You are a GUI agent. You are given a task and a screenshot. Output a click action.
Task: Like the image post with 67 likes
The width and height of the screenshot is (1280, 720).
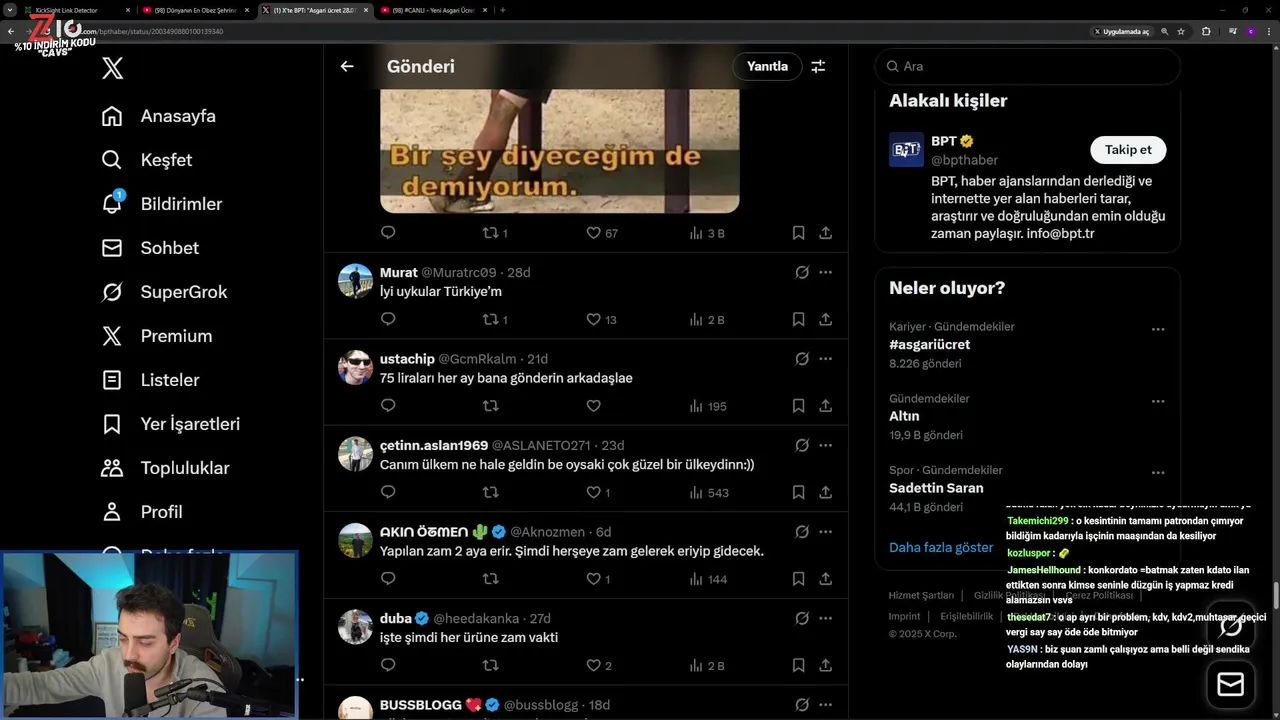(602, 233)
